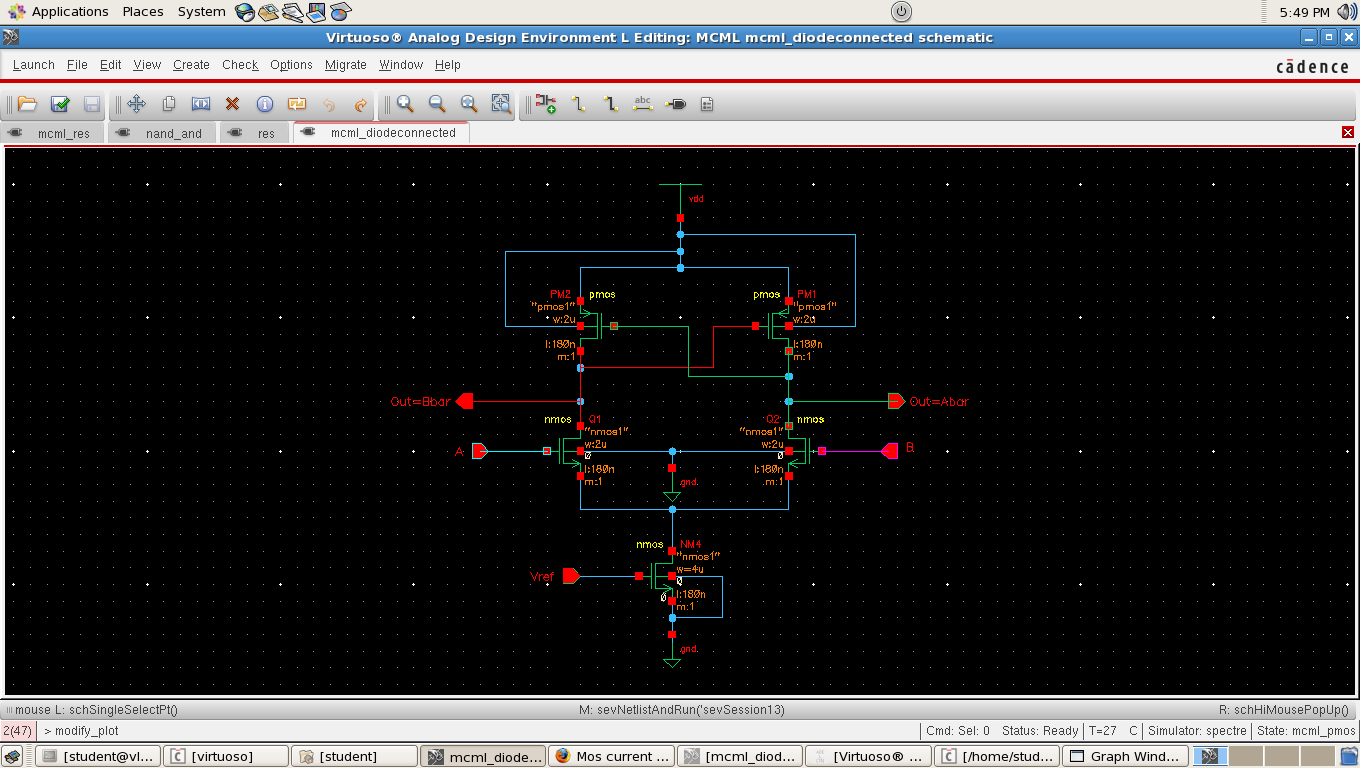The image size is (1360, 768).
Task: Select the Move tool icon
Action: (x=137, y=104)
